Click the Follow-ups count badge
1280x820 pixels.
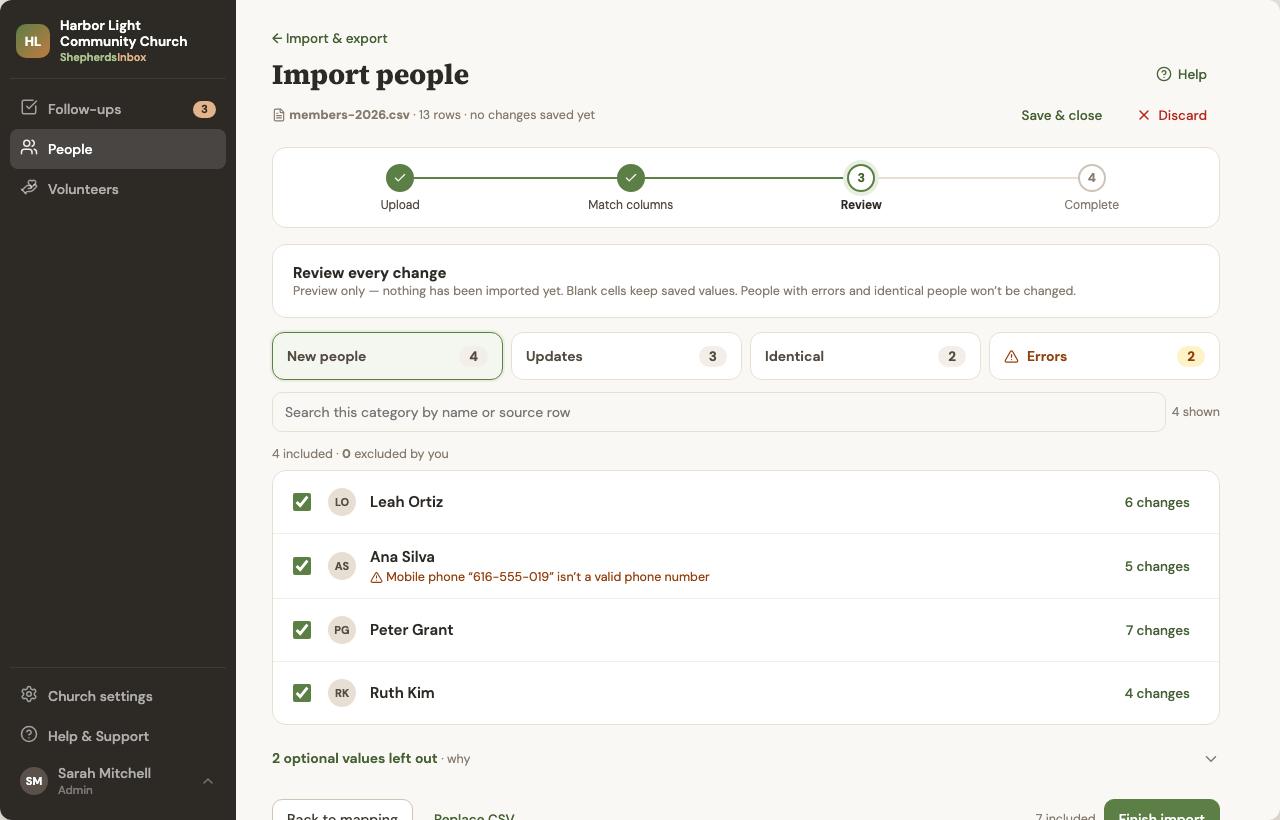pos(204,109)
